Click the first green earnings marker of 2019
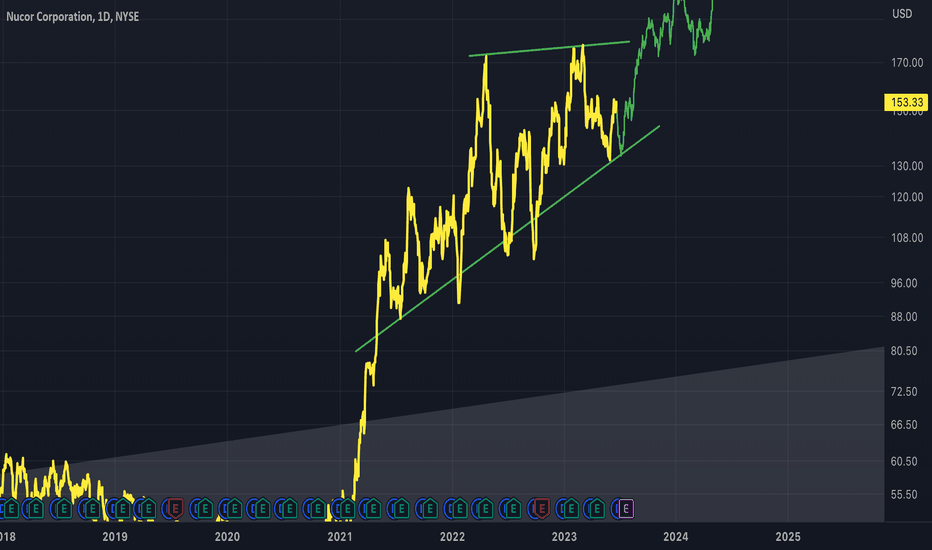Screen dimensions: 932x550 [x=122, y=509]
